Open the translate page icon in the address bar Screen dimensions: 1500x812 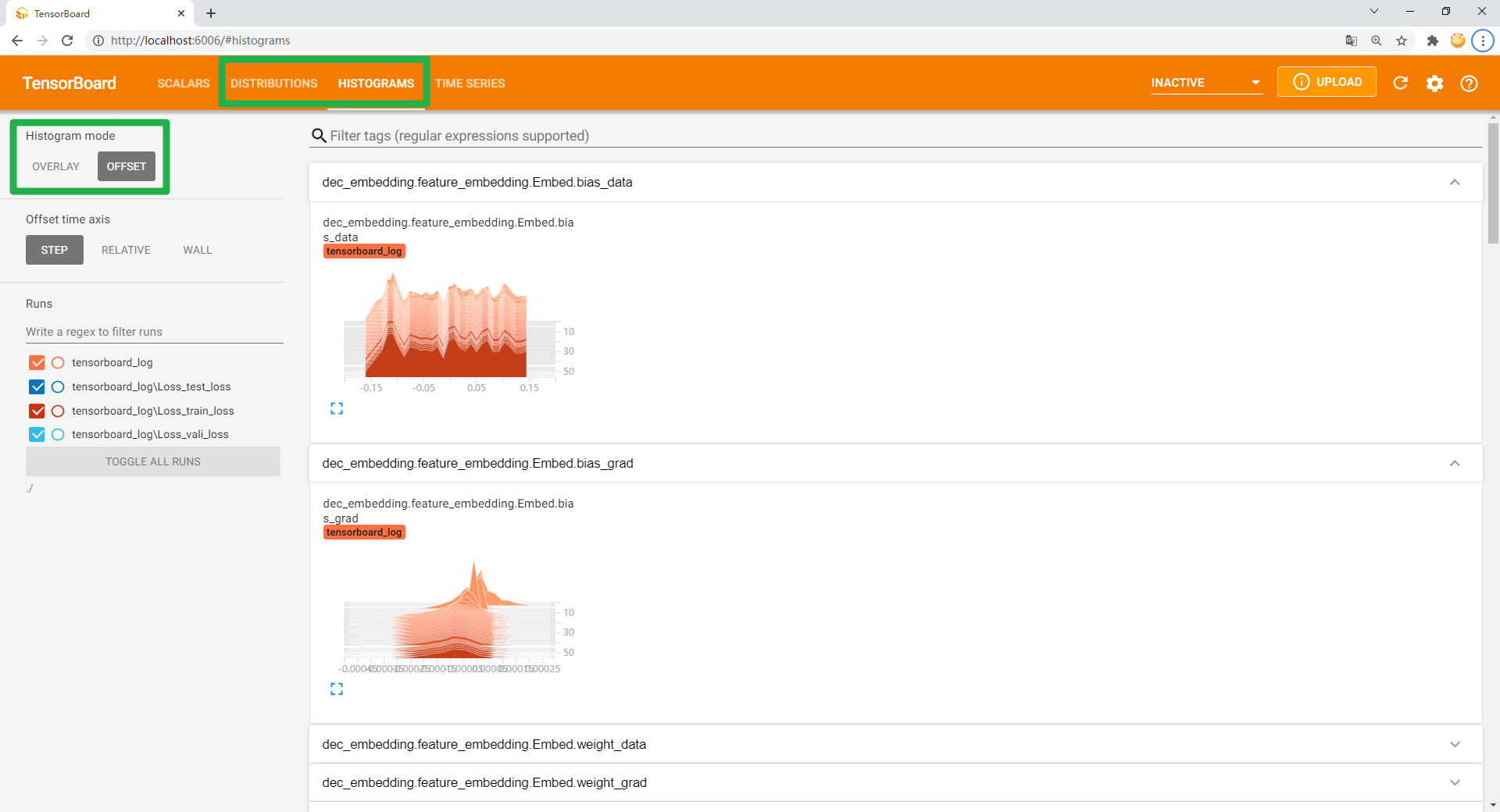[x=1351, y=41]
